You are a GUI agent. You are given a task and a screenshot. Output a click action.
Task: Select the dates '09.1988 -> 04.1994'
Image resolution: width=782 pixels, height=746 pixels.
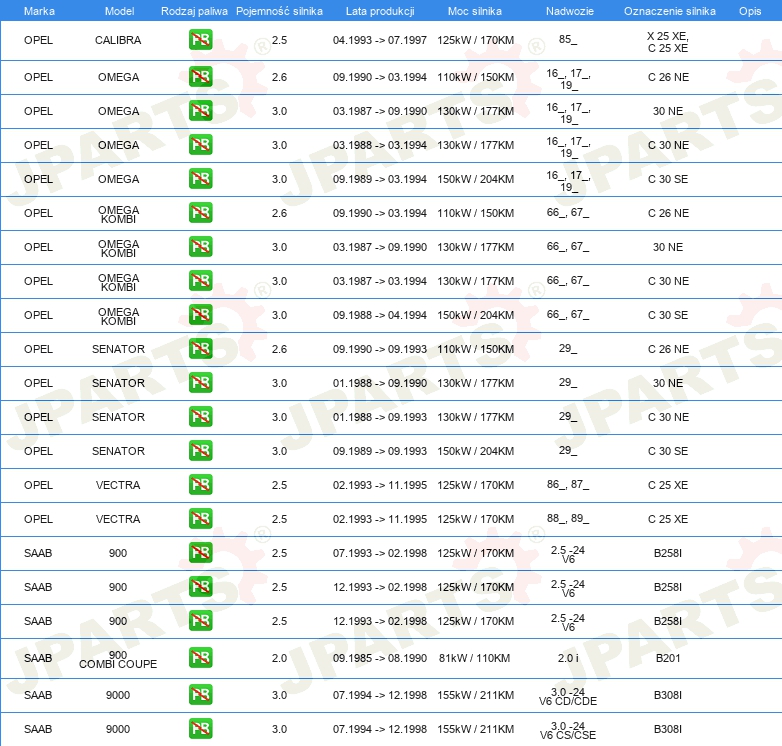(x=380, y=315)
